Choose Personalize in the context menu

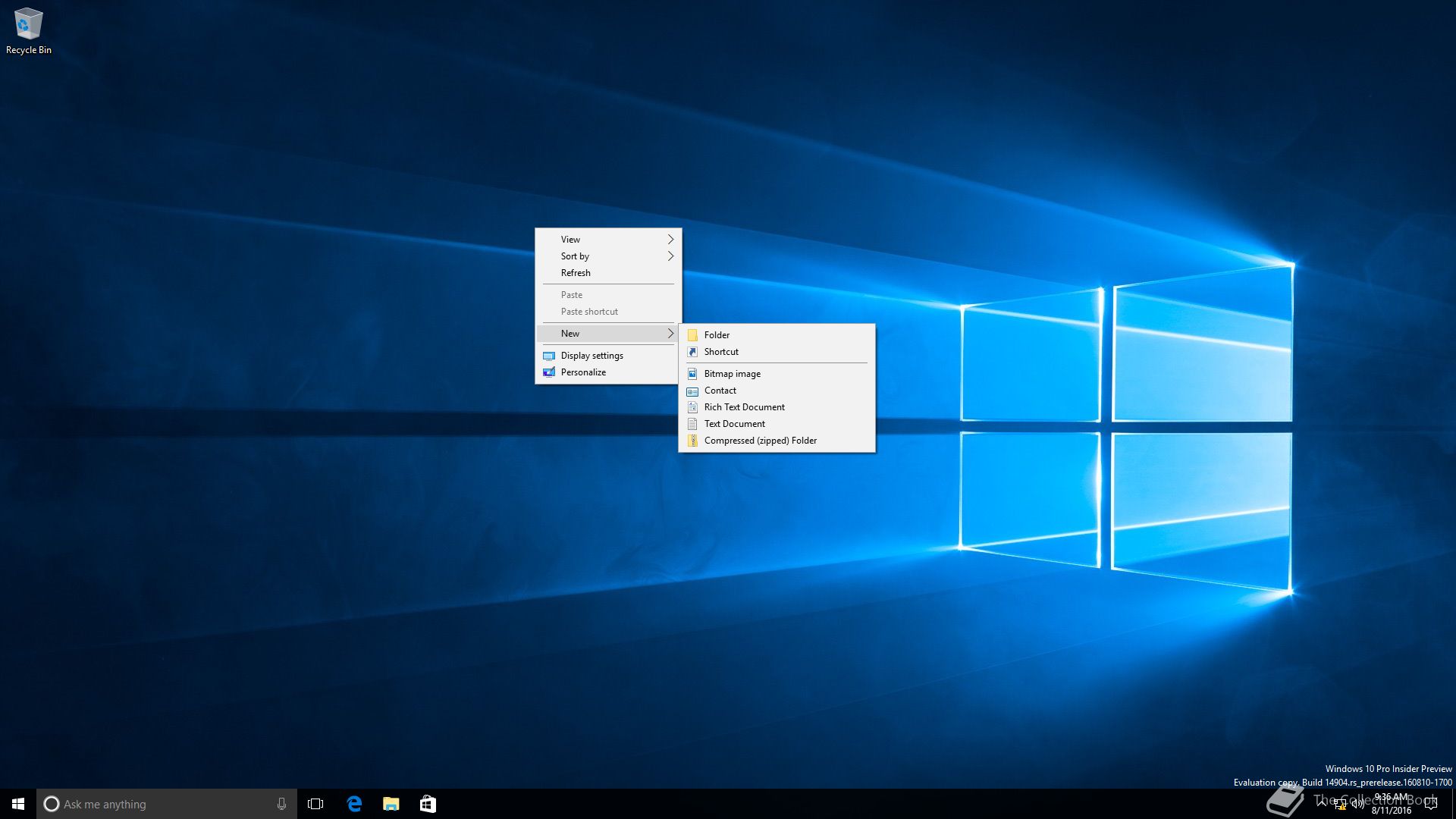tap(608, 372)
